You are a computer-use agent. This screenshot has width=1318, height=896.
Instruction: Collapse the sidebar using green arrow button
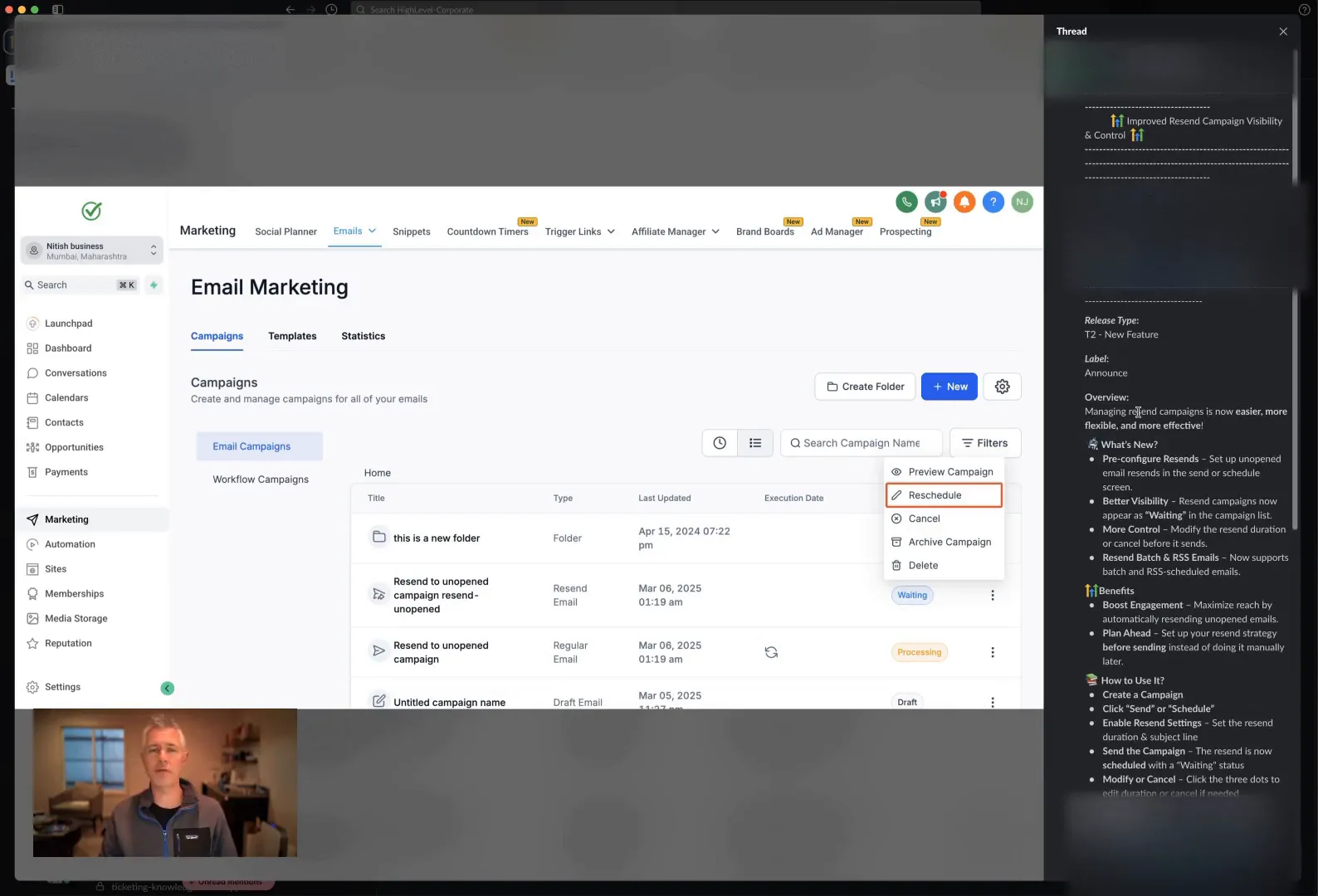point(168,688)
